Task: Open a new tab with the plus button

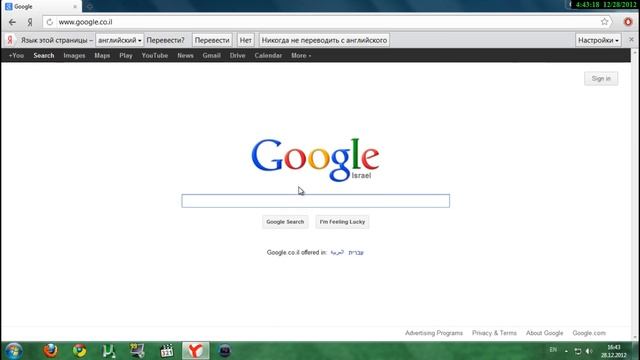Action: [x=90, y=7]
